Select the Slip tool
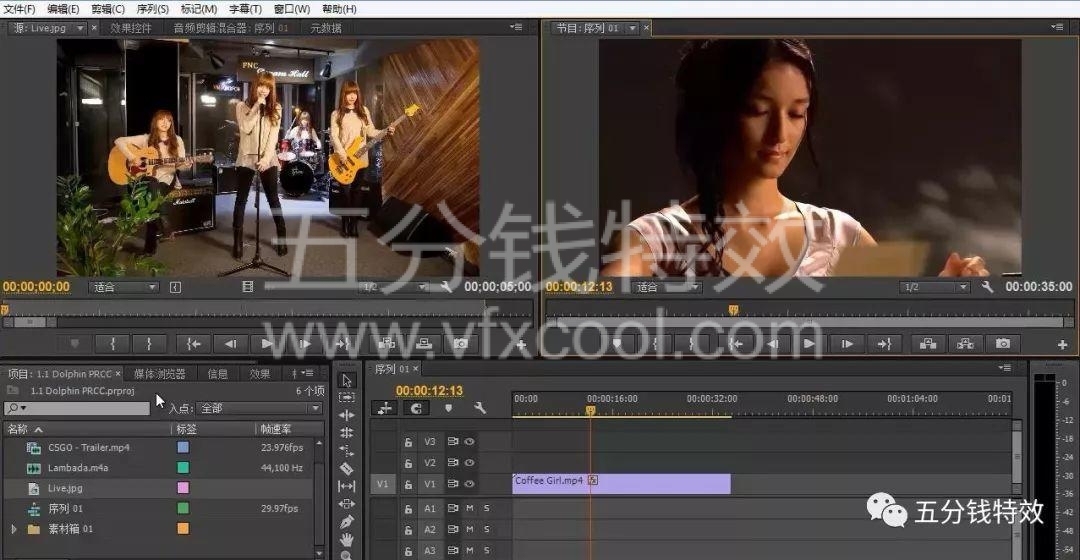 [346, 486]
